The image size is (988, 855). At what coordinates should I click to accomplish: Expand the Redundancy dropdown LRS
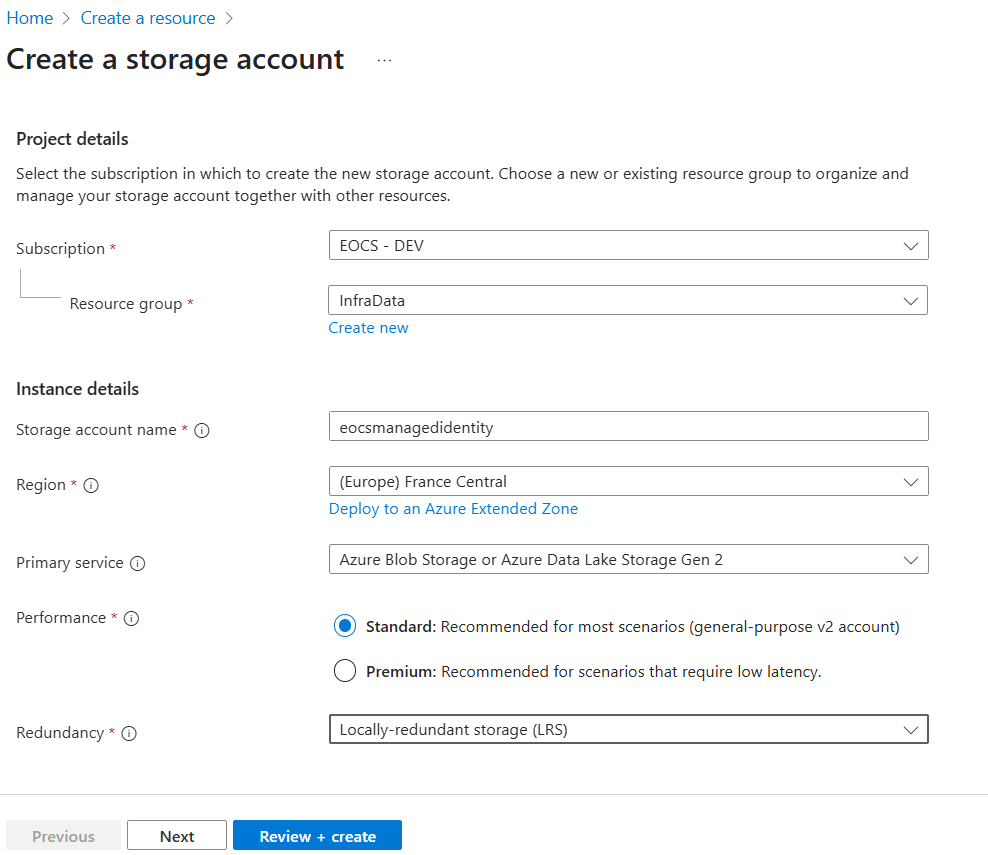click(628, 729)
